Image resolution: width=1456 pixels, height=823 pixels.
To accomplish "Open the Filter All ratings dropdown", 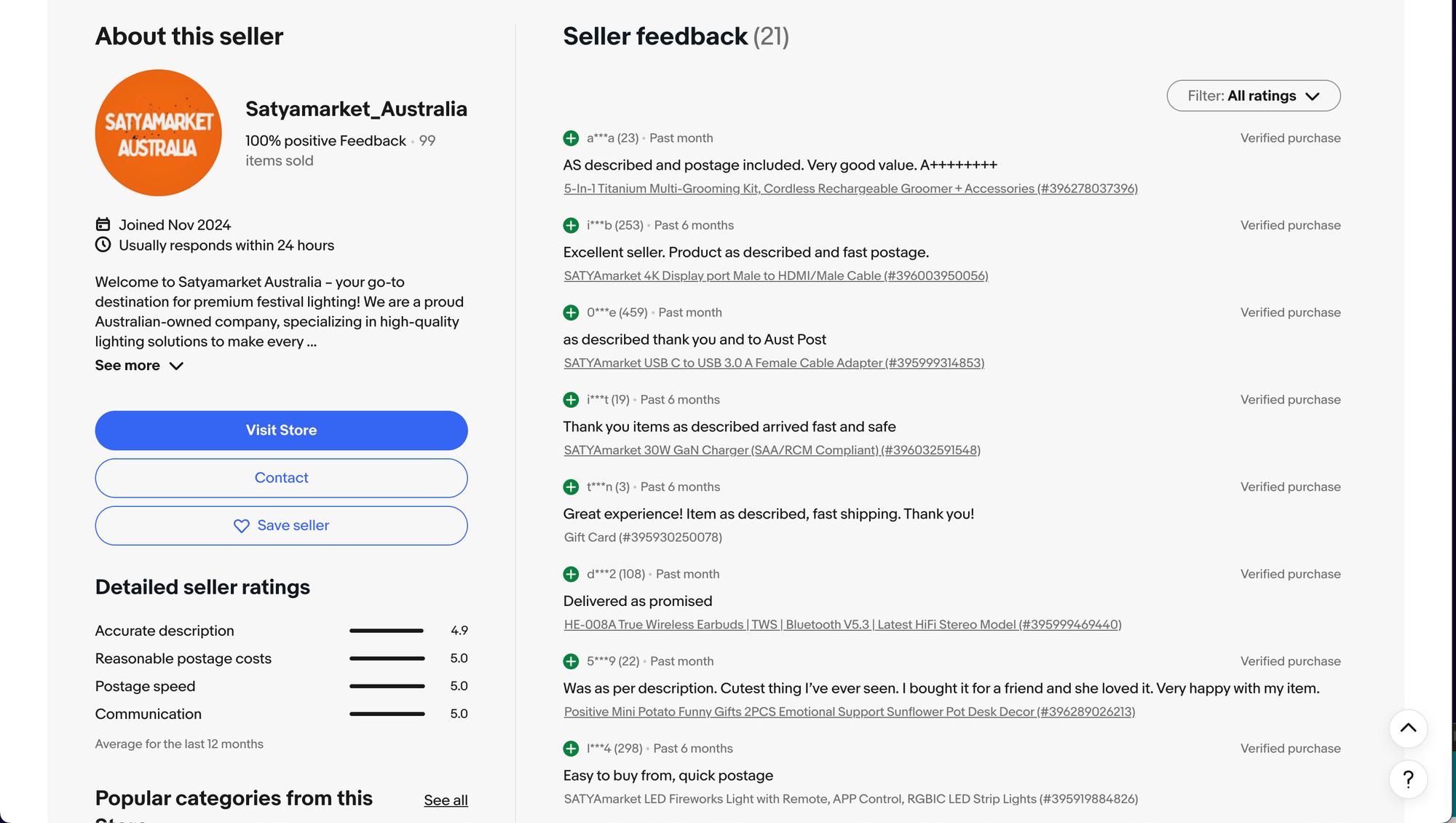I will click(1254, 95).
